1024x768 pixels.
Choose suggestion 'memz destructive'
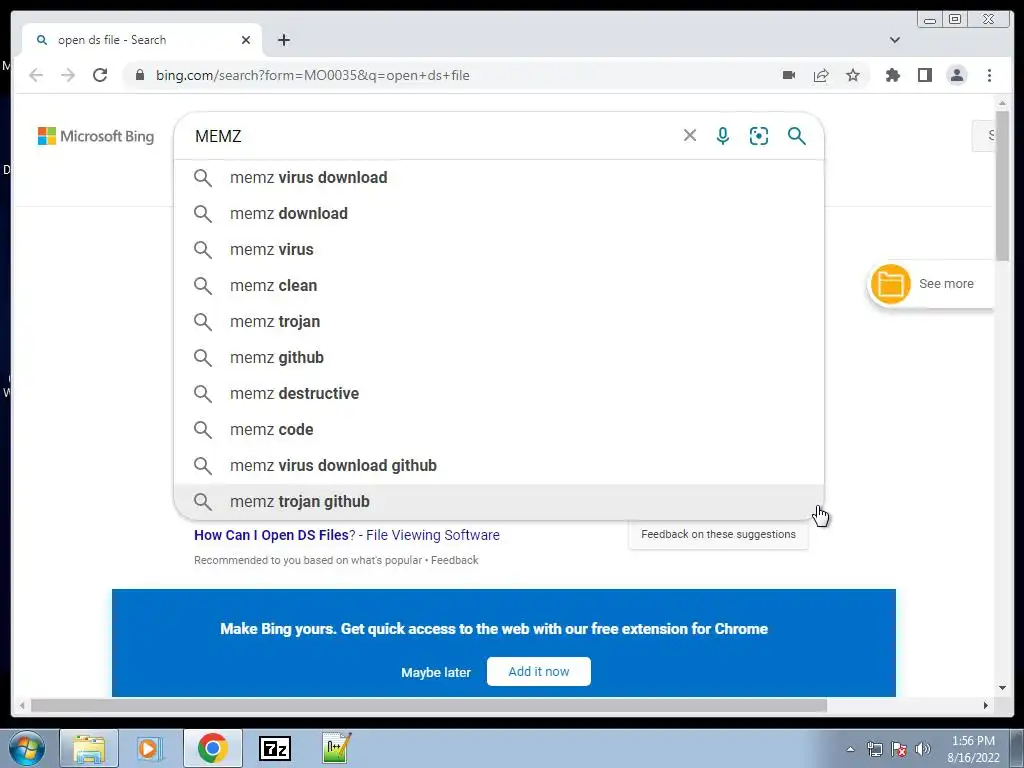(x=499, y=393)
